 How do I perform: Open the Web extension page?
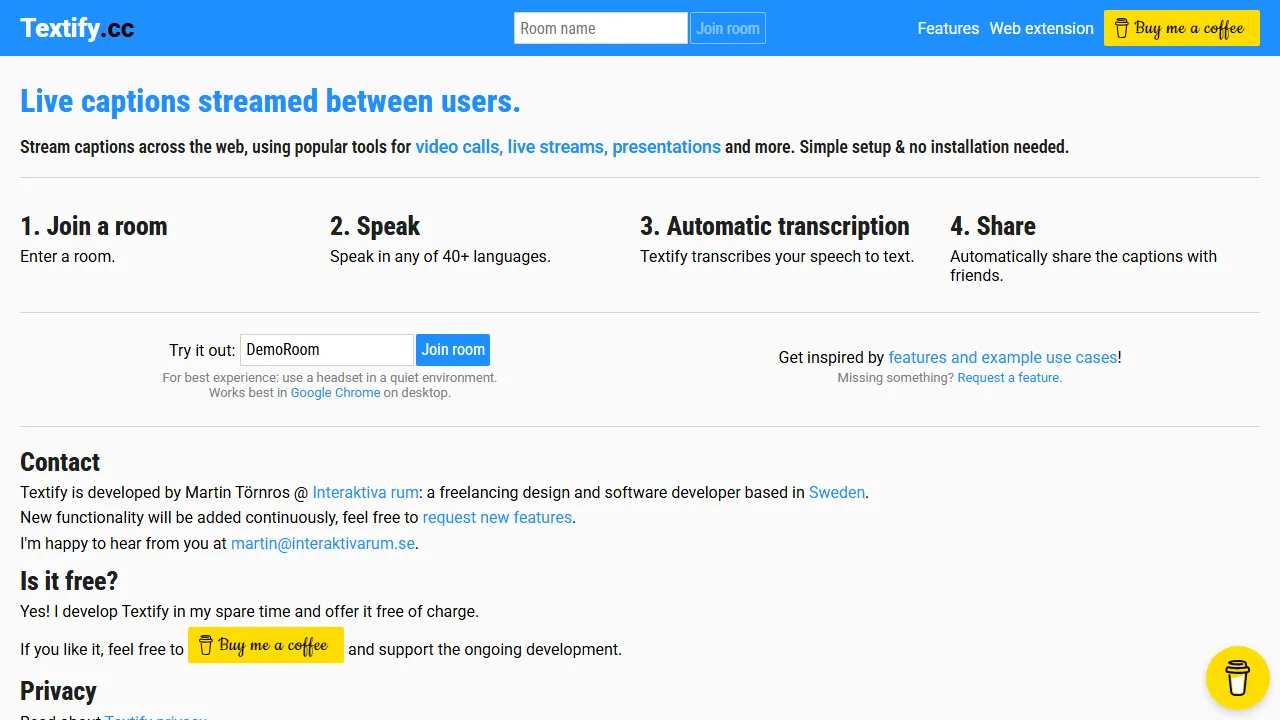[x=1041, y=28]
